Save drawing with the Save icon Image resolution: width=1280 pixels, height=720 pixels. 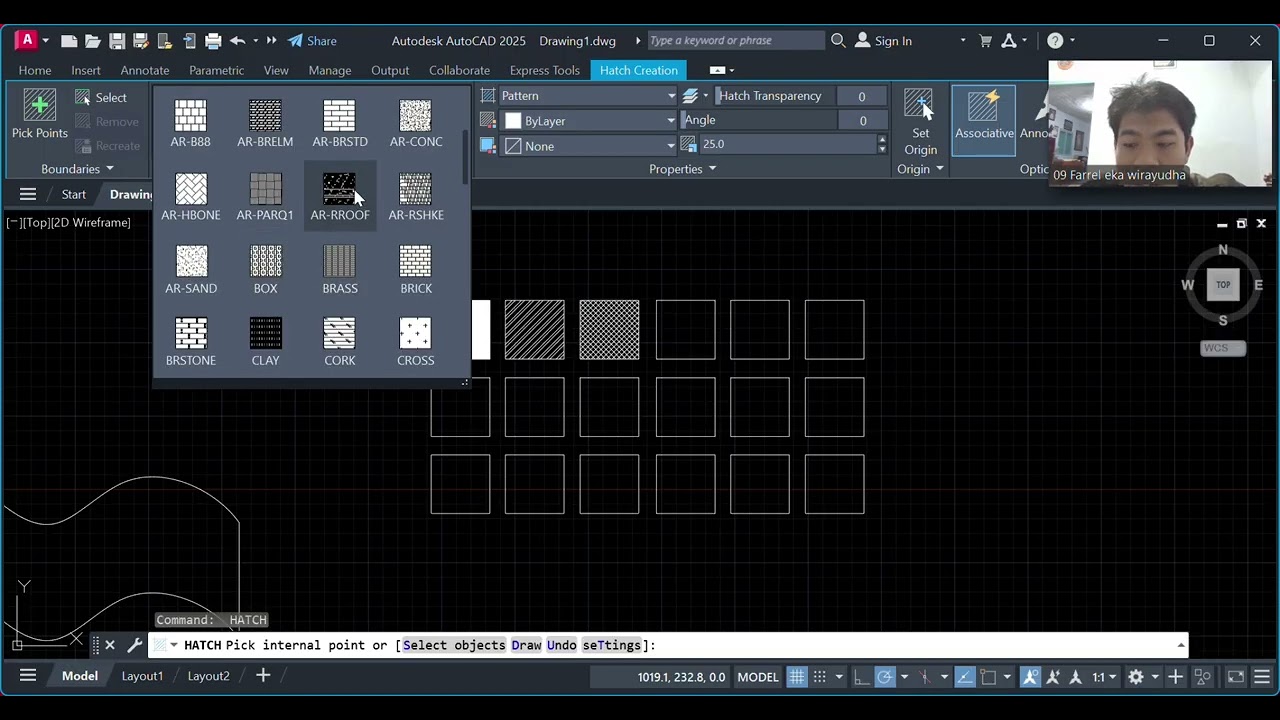(117, 41)
